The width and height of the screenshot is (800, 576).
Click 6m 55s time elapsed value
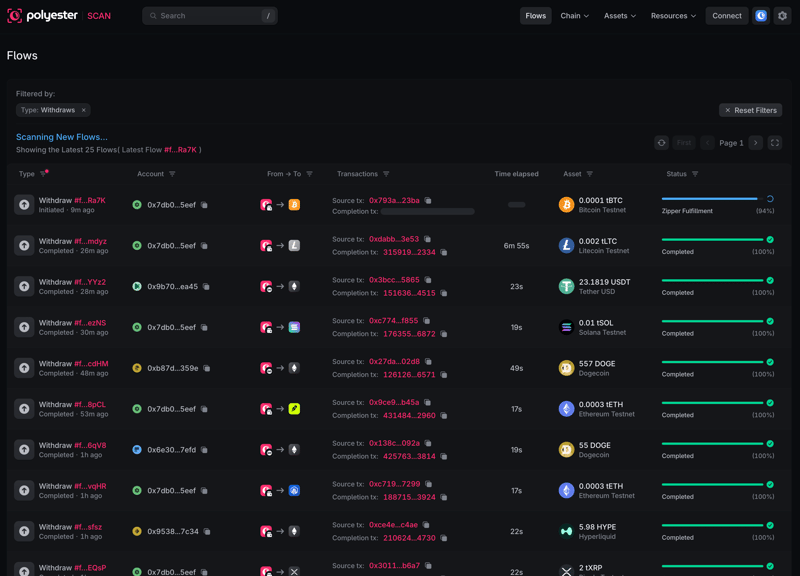point(516,246)
